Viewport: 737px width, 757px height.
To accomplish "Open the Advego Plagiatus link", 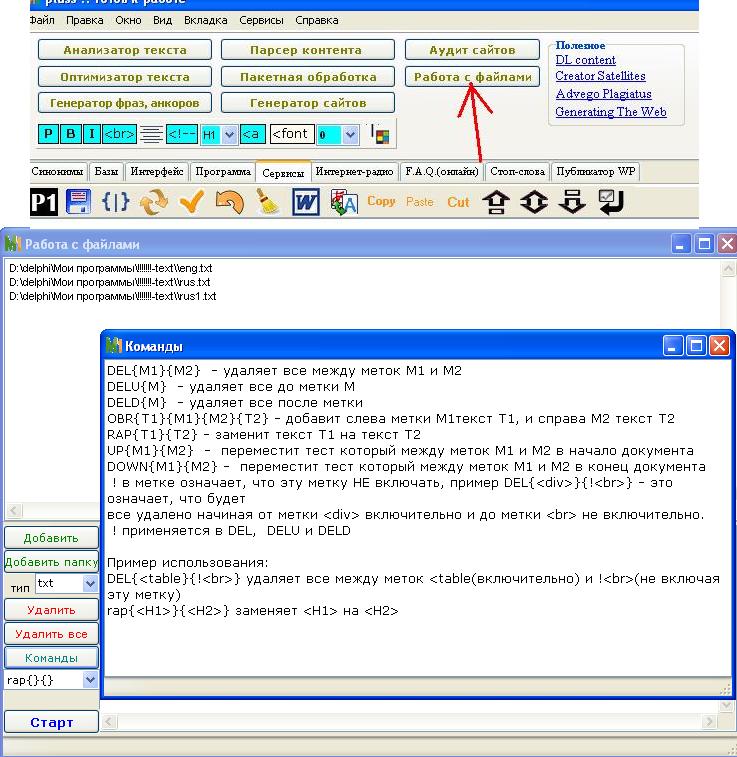I will [603, 94].
